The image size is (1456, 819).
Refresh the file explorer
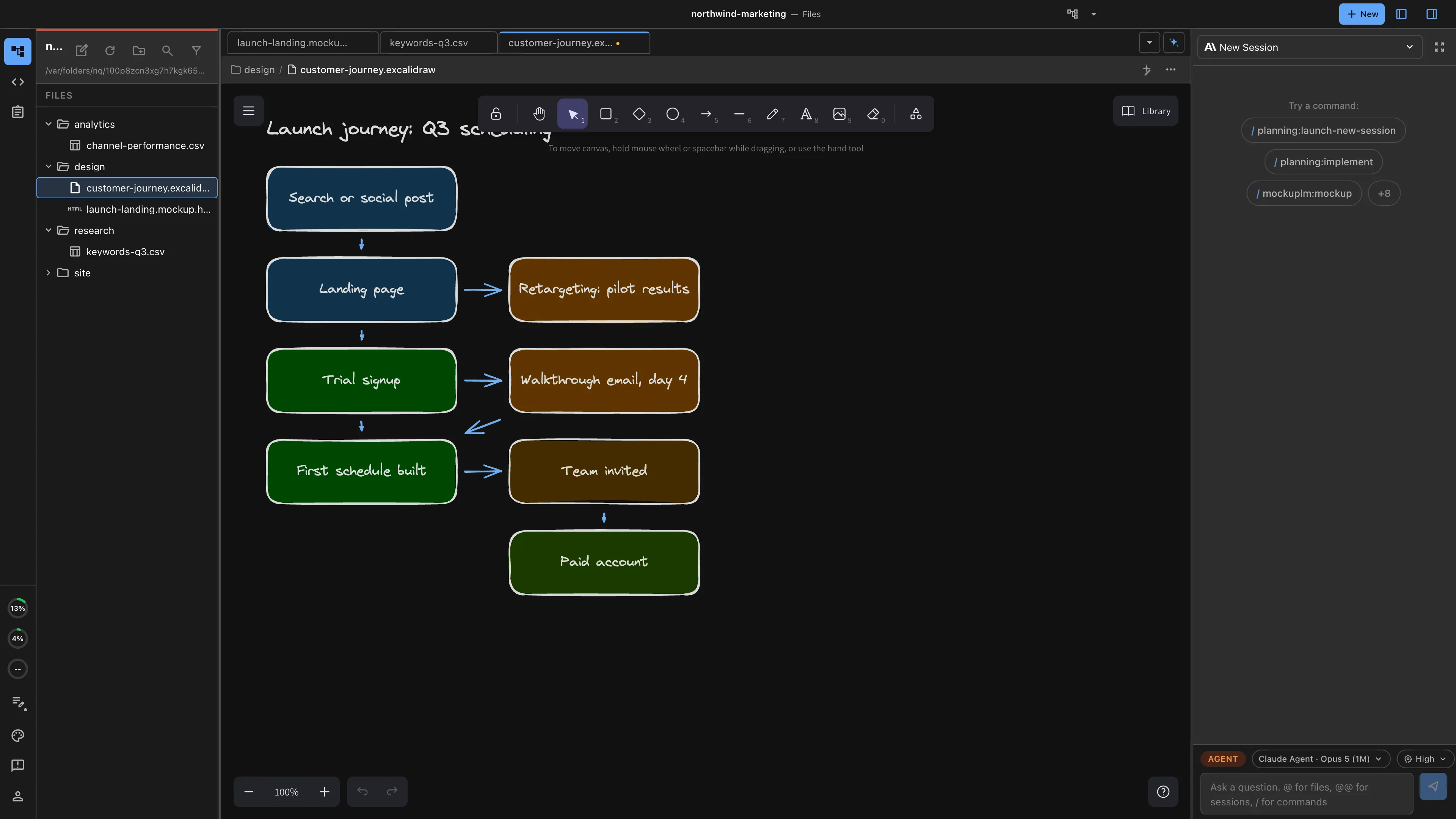[x=110, y=50]
